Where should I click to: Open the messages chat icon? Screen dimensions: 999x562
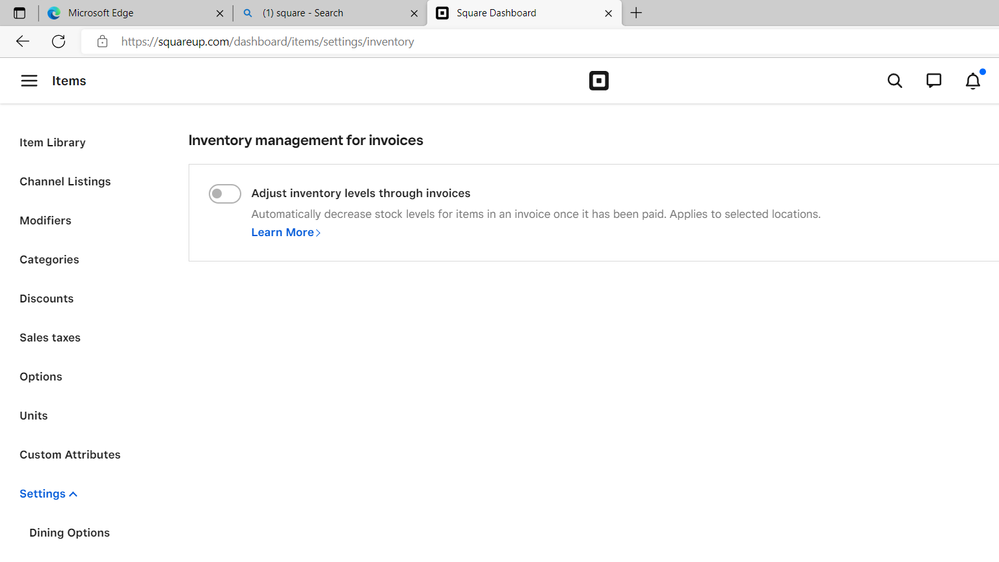tap(934, 81)
